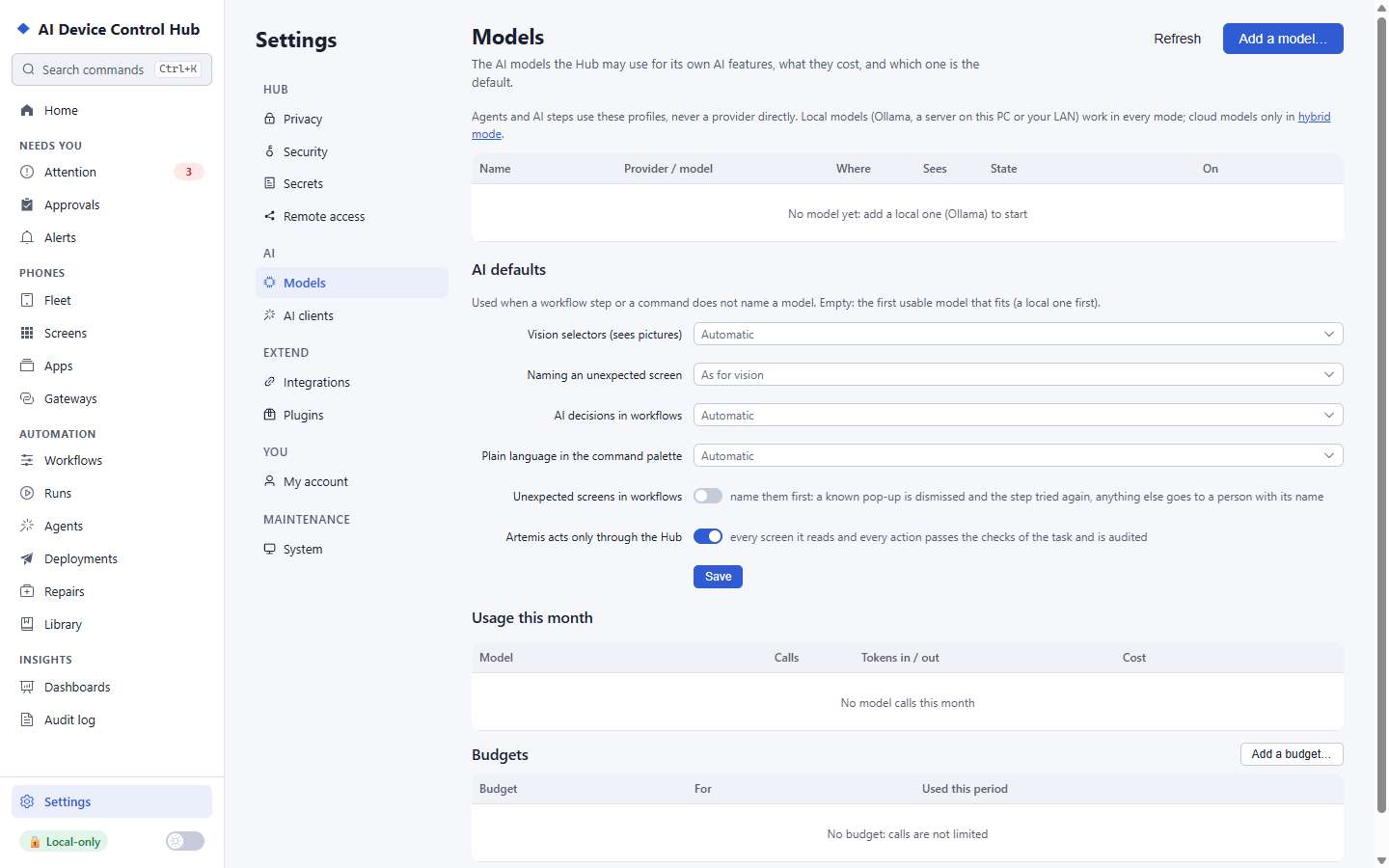Enable Unexpected screens in workflows toggle

pyautogui.click(x=708, y=497)
